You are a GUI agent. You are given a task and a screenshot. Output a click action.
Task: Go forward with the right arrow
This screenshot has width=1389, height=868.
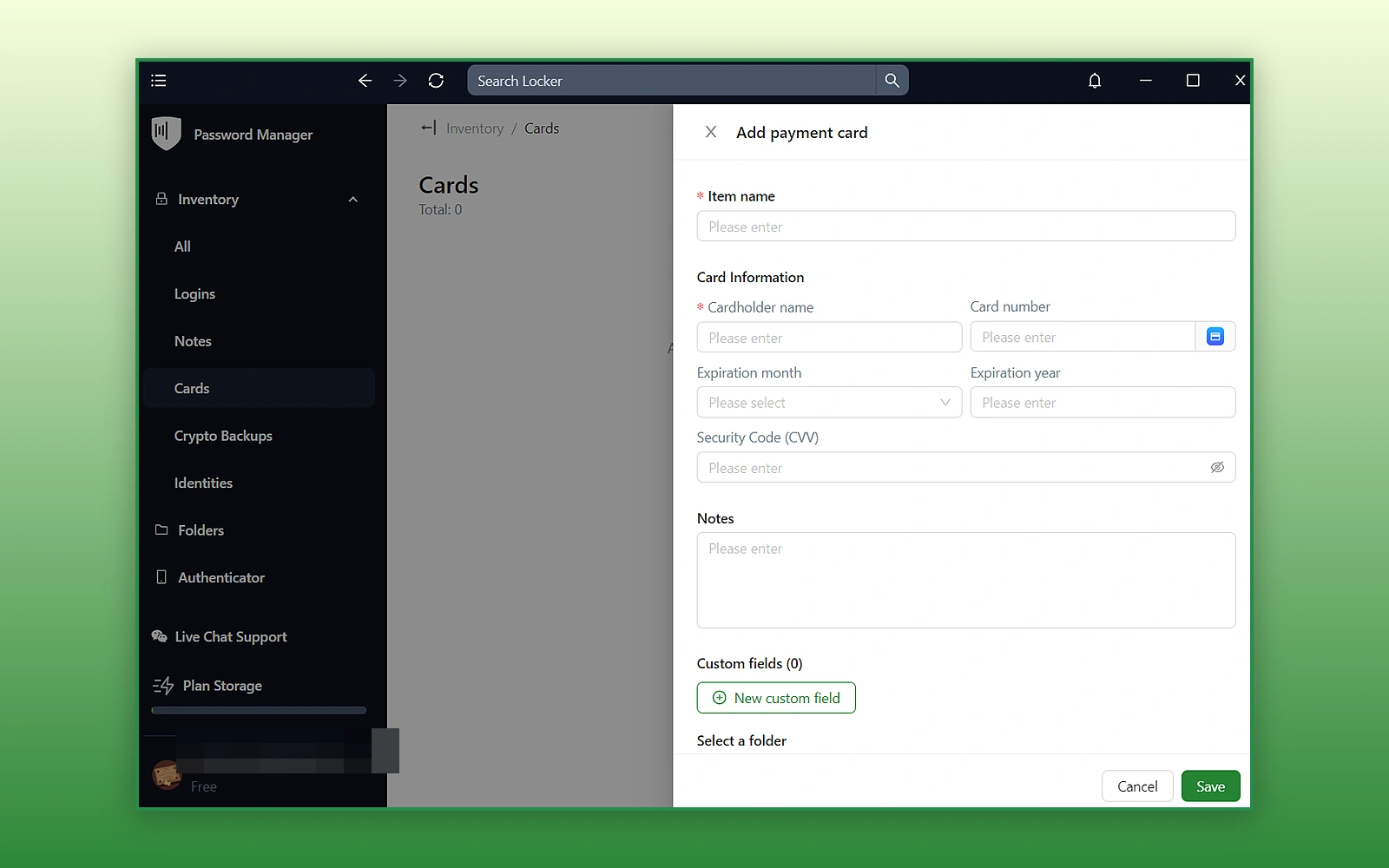[x=400, y=81]
